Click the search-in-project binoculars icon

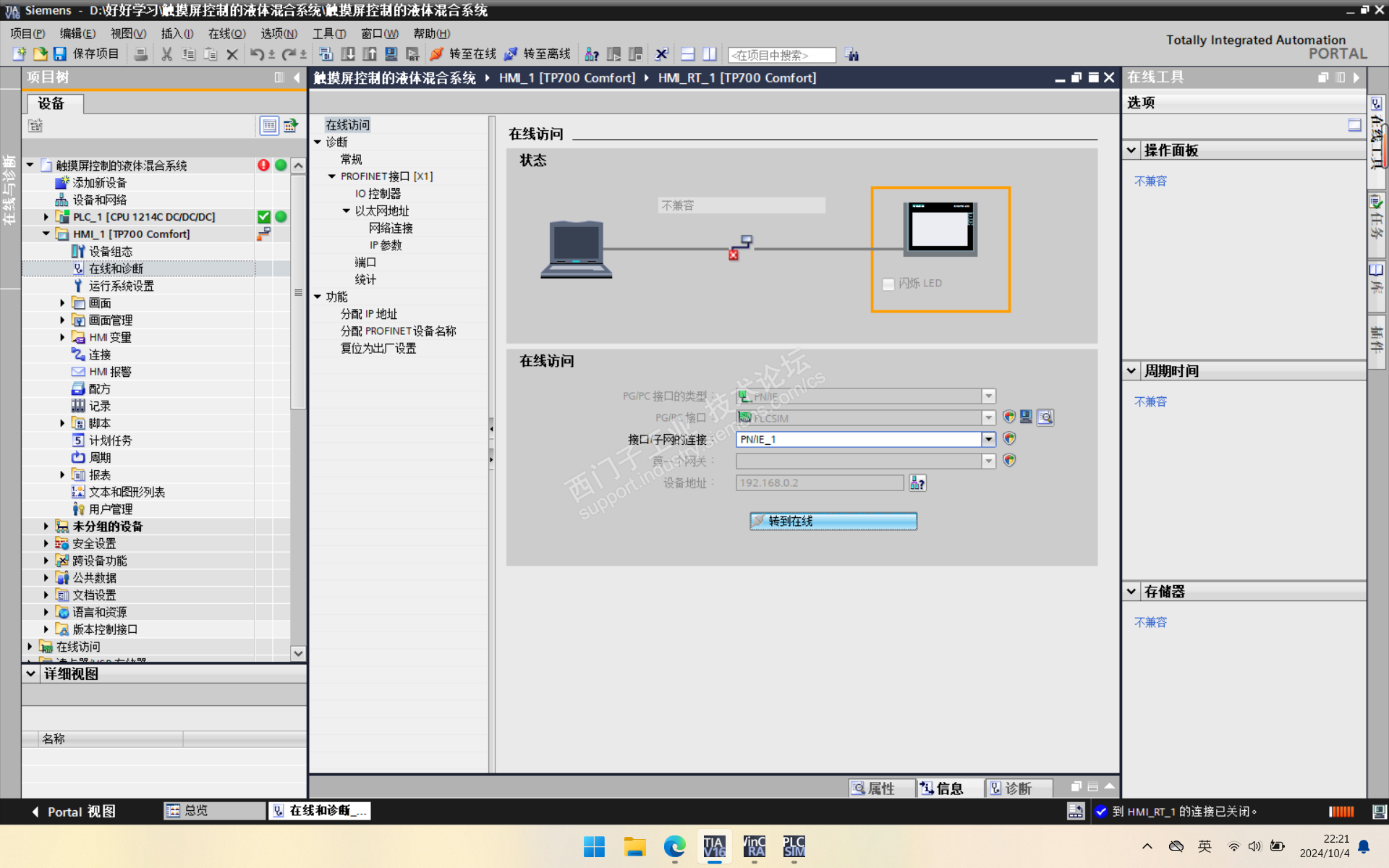tap(851, 54)
